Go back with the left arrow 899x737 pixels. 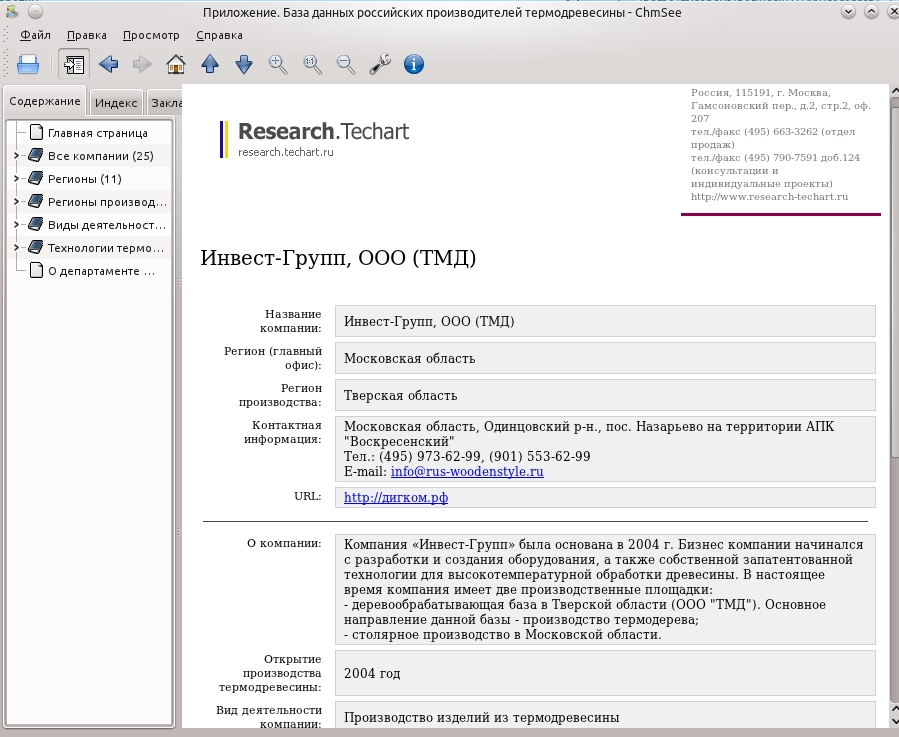pyautogui.click(x=108, y=64)
